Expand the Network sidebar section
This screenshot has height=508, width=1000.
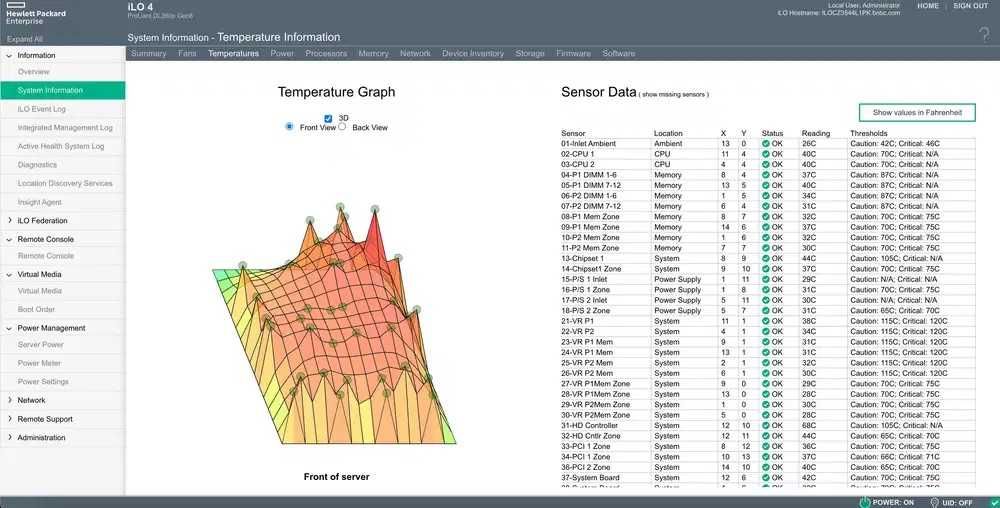pyautogui.click(x=9, y=400)
